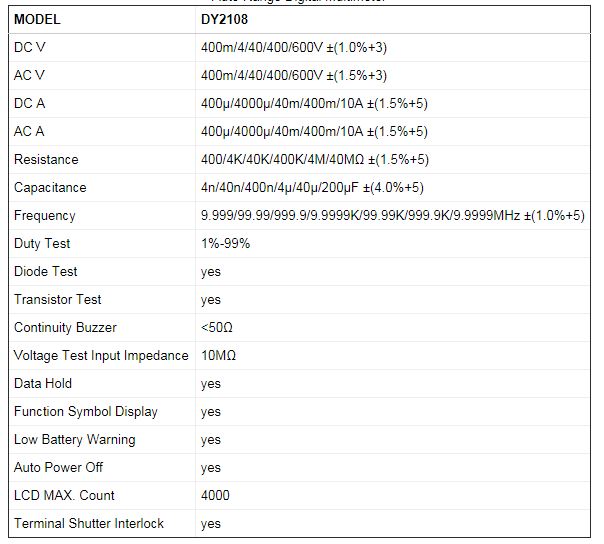Select the Diode Test label

click(45, 271)
